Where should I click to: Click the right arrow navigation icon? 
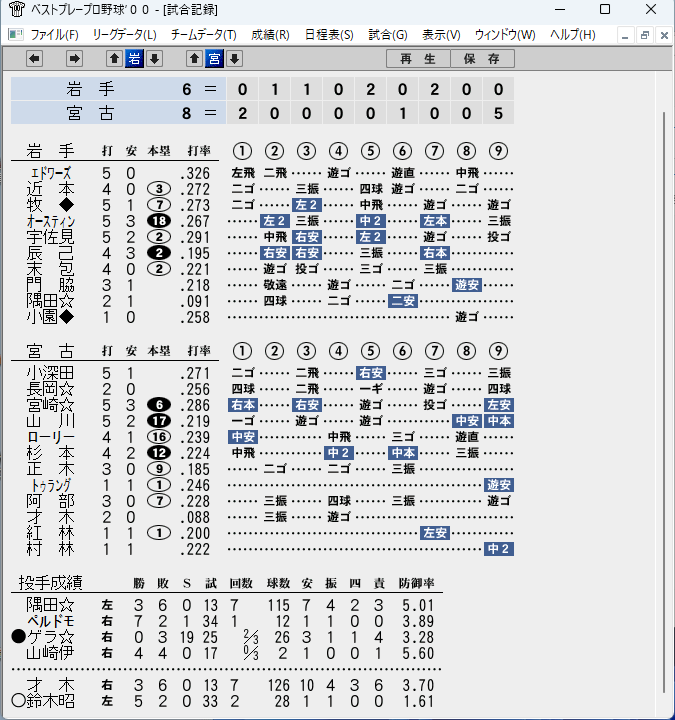click(x=74, y=58)
